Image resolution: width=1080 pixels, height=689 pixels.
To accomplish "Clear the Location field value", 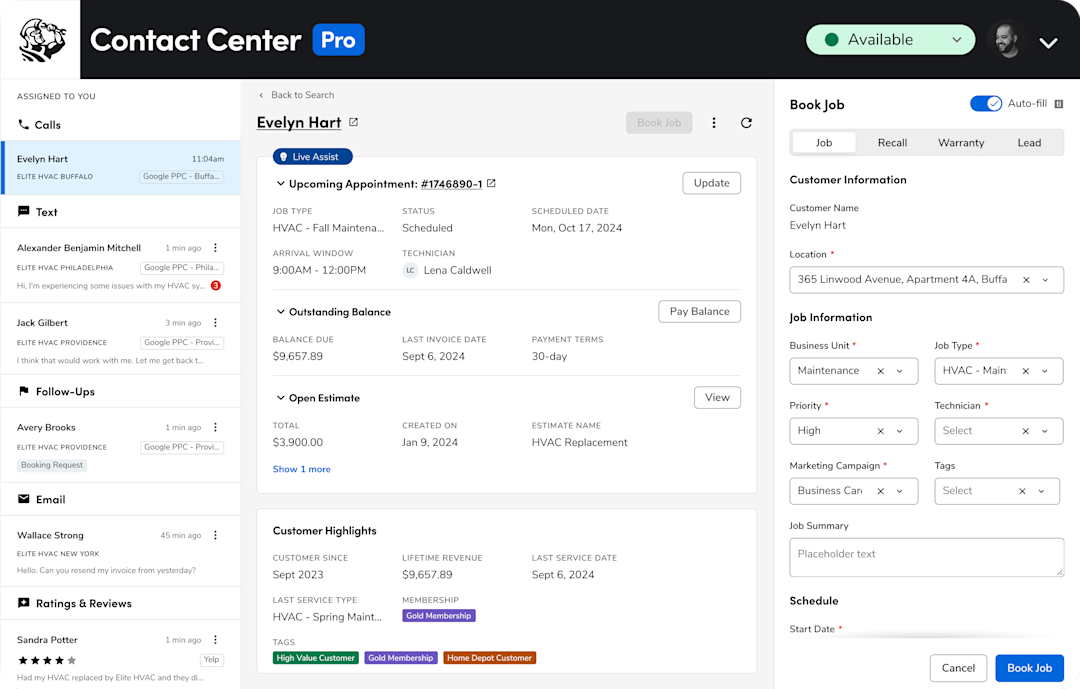I will click(x=1026, y=280).
